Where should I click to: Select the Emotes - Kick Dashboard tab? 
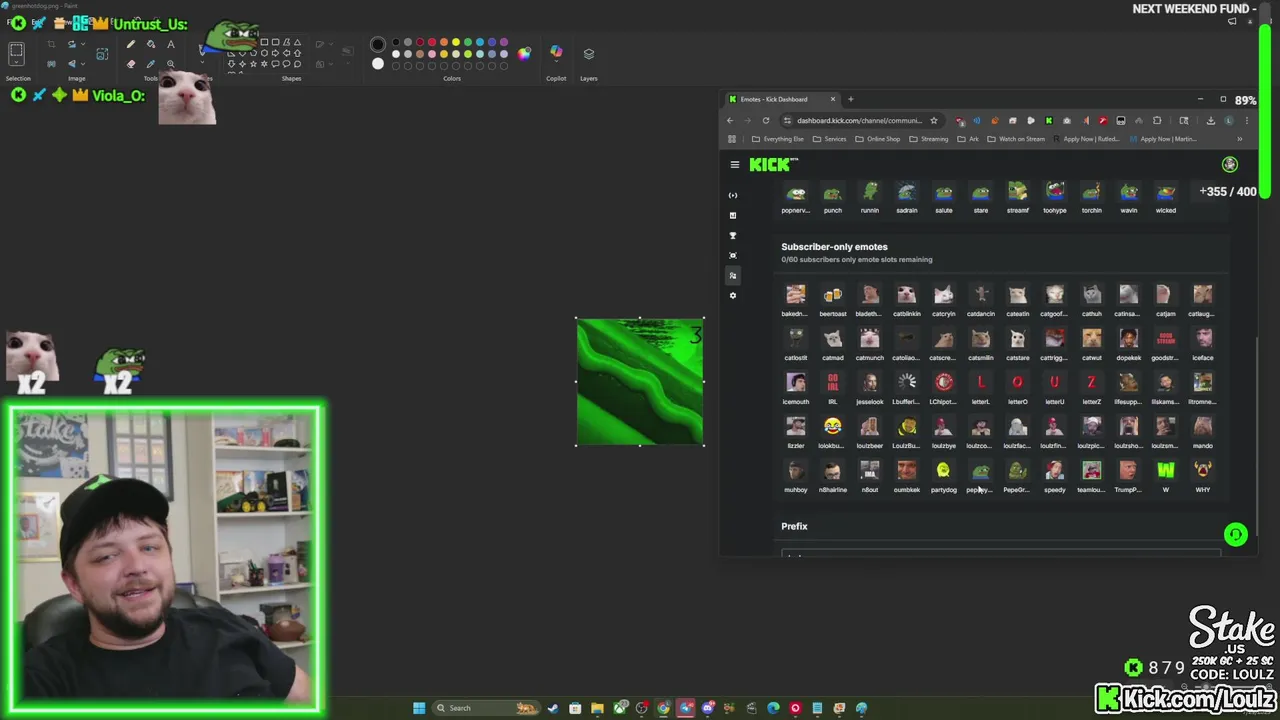pos(782,99)
